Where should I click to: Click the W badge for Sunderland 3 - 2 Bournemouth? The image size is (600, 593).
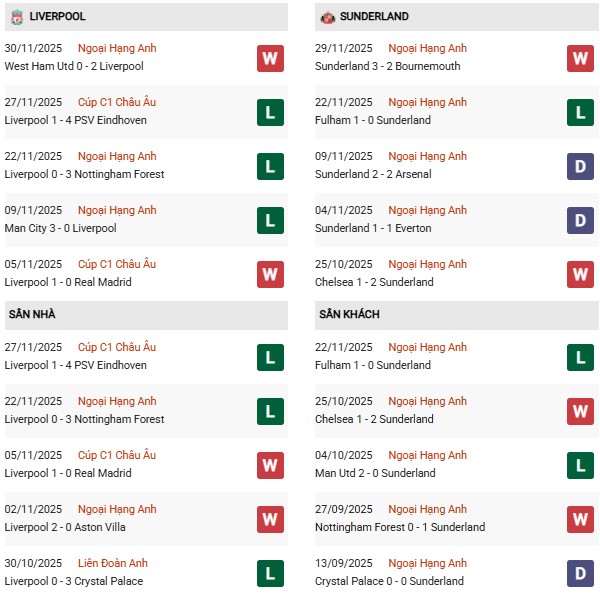[580, 58]
